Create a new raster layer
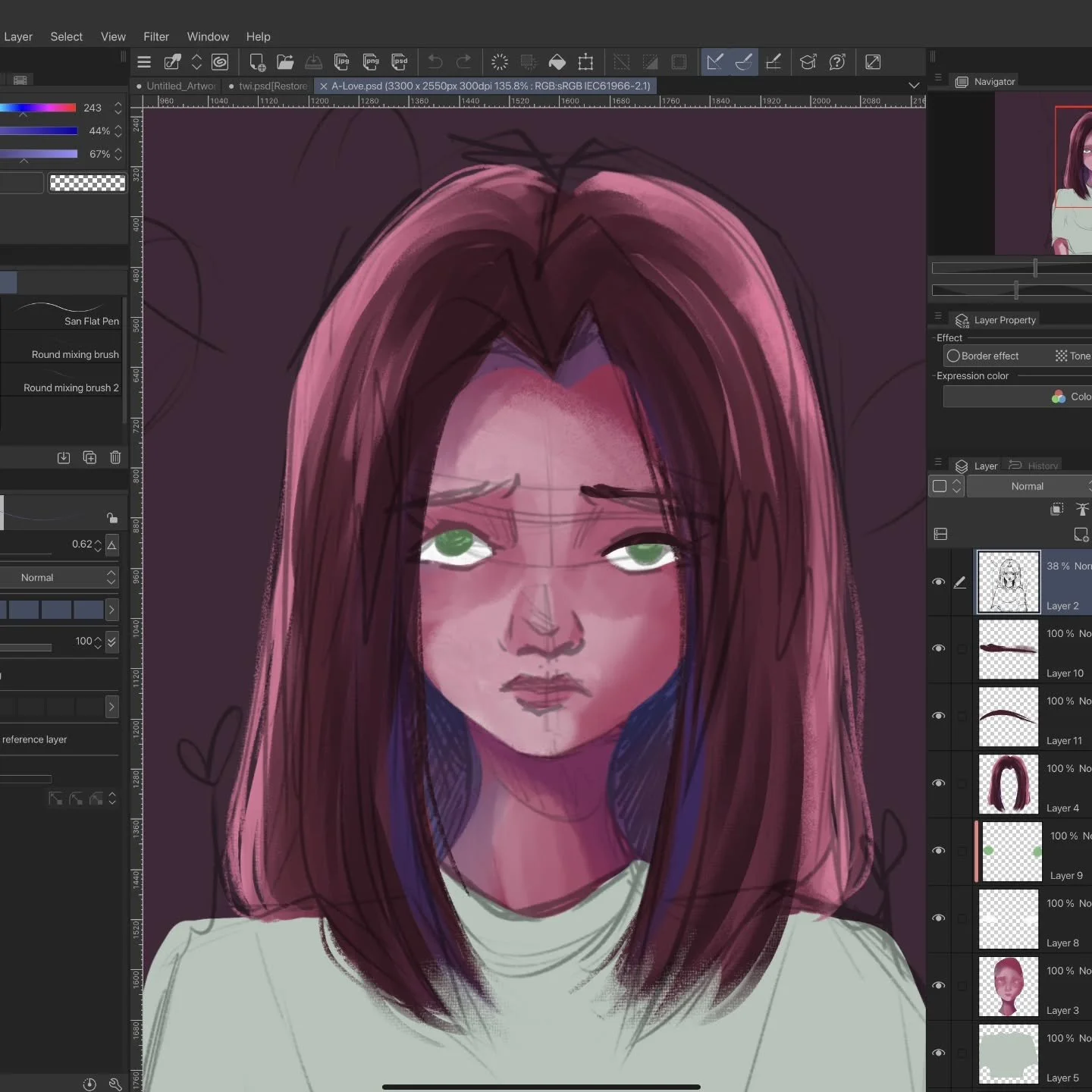 coord(1081,535)
